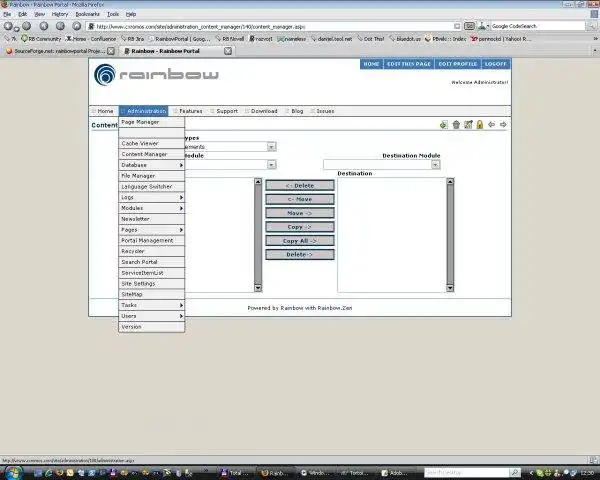Open the Source Module dropdown arrow

click(x=271, y=165)
